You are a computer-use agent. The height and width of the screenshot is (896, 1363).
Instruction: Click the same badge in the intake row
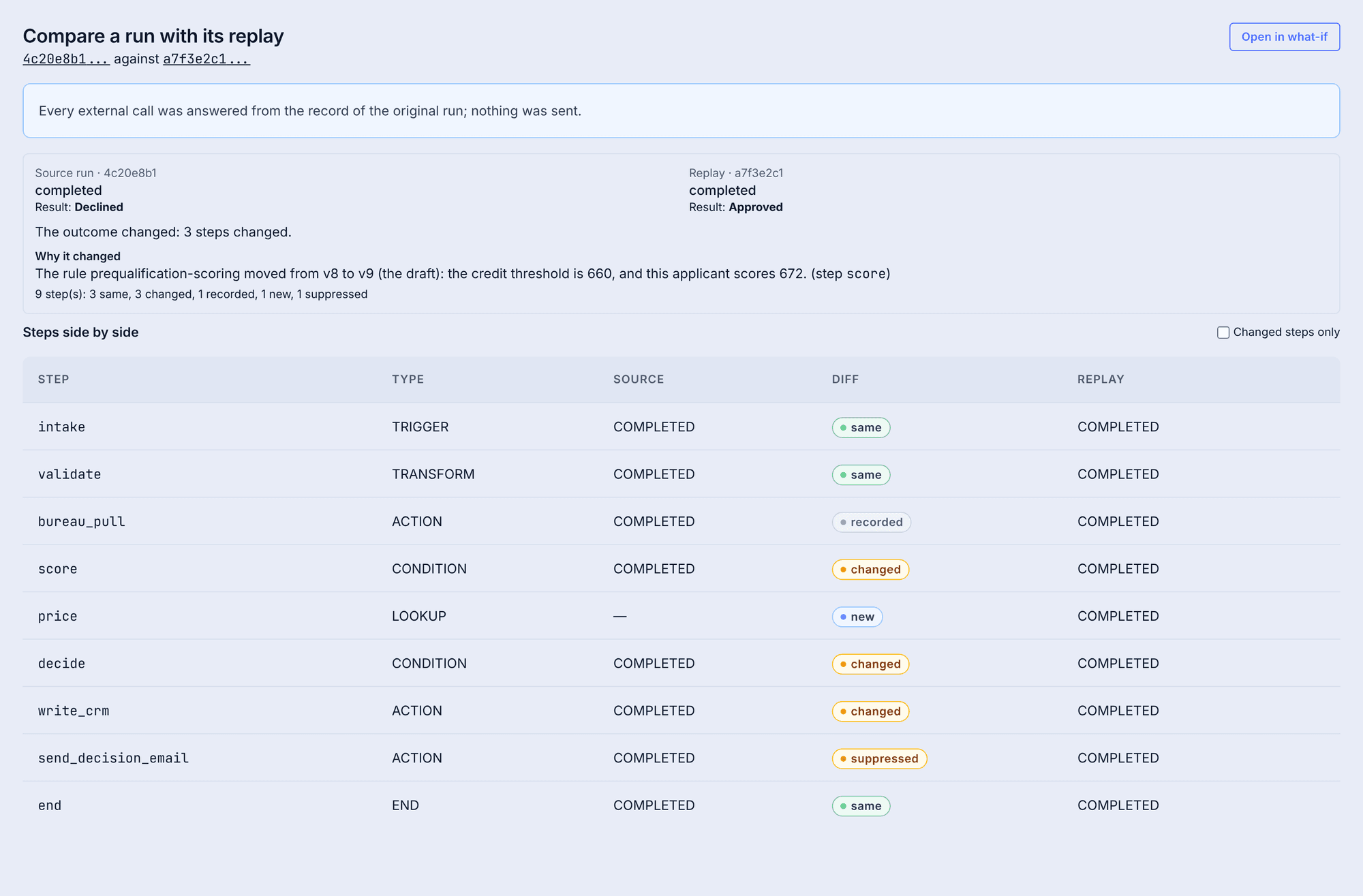click(x=861, y=427)
